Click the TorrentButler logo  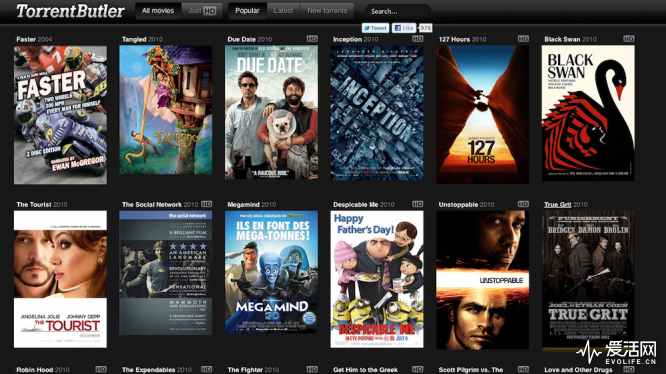tap(71, 11)
